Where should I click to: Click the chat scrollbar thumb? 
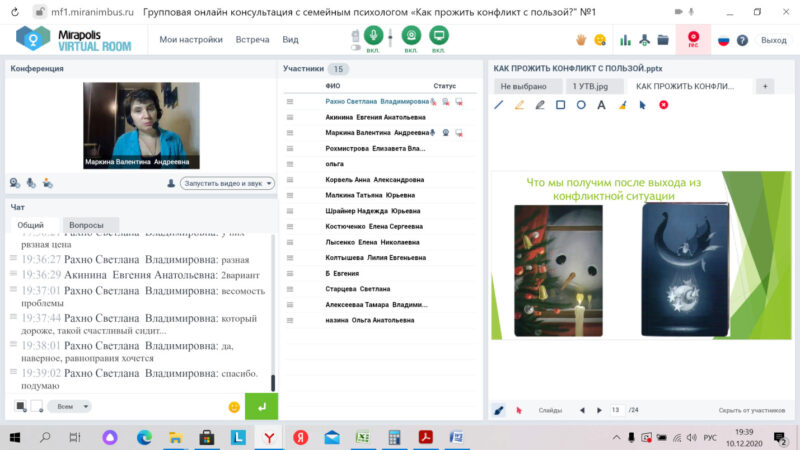pyautogui.click(x=273, y=383)
